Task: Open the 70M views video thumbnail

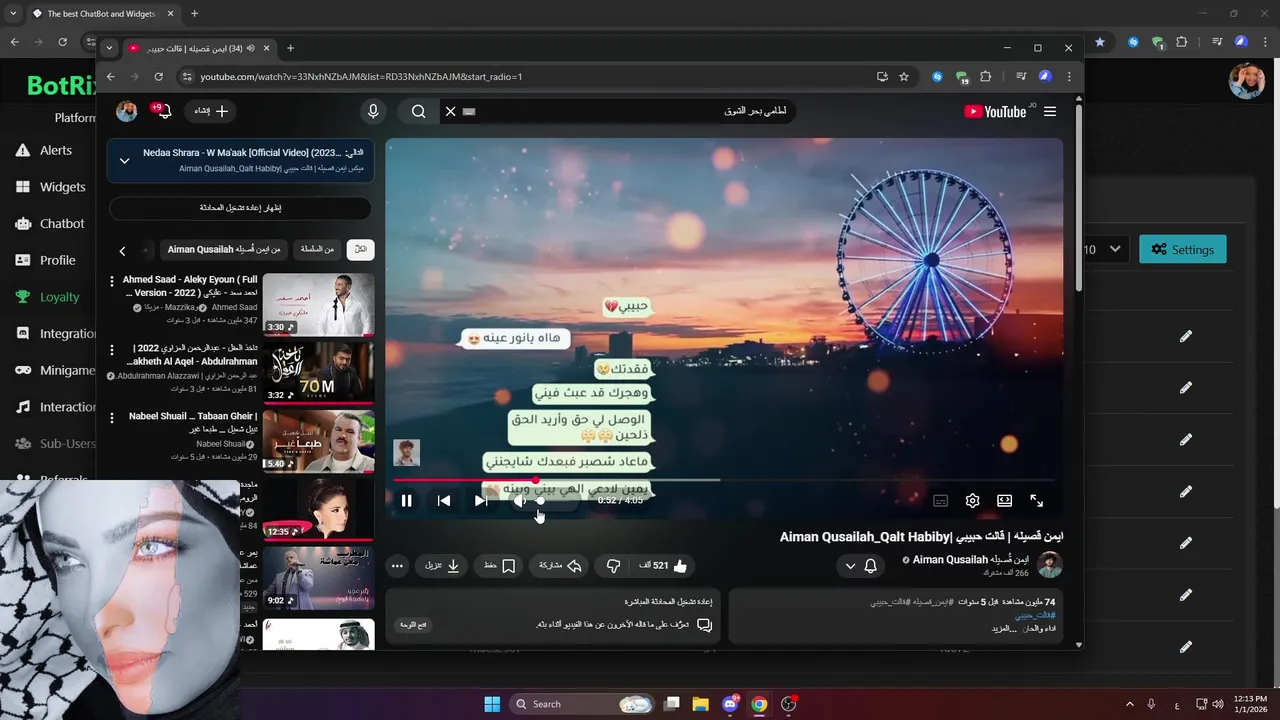Action: 319,373
